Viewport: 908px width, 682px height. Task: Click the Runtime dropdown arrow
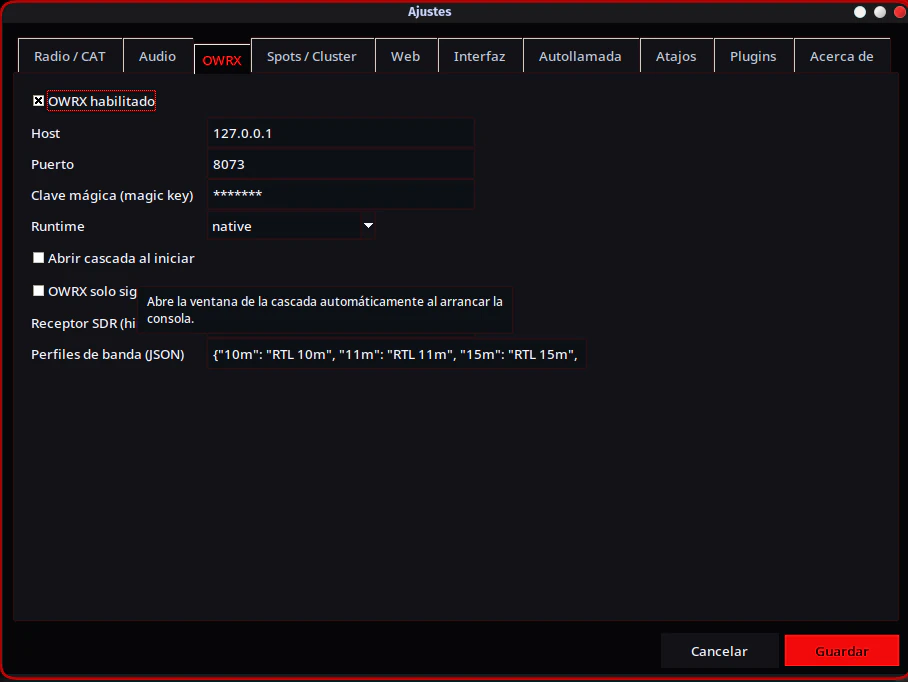[368, 225]
